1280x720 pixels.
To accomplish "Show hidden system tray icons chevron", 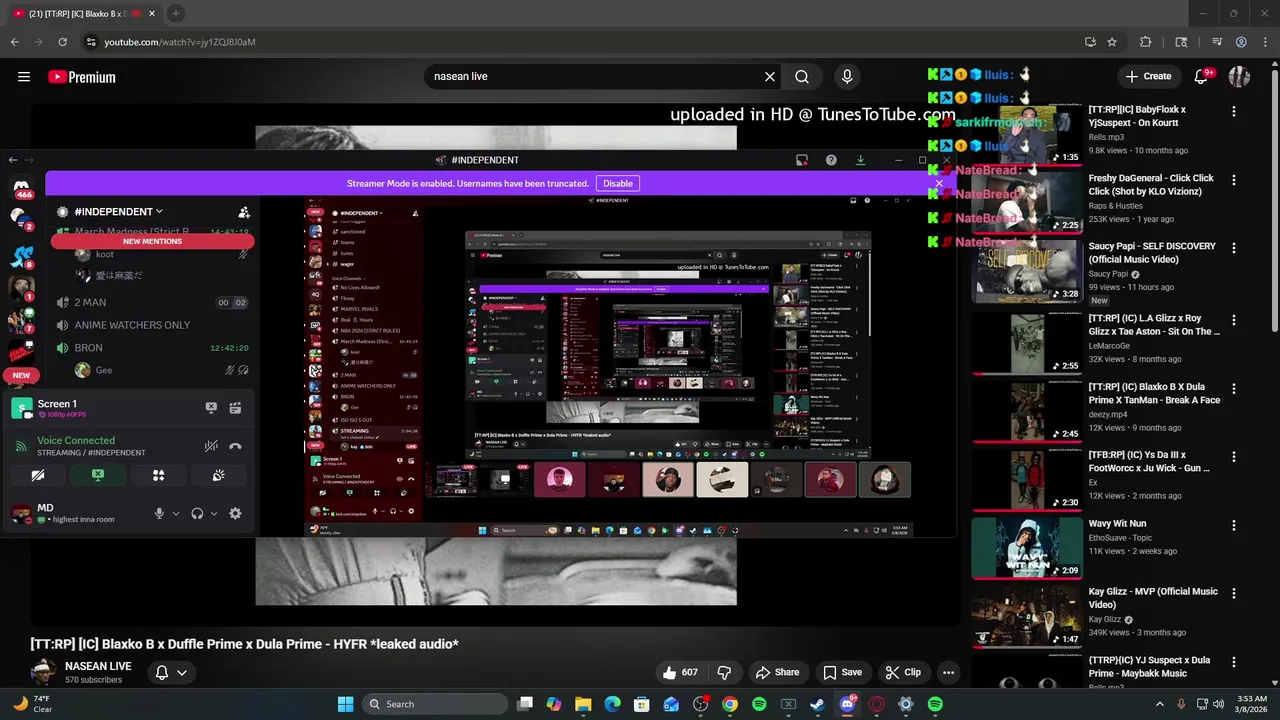I will pos(1161,704).
